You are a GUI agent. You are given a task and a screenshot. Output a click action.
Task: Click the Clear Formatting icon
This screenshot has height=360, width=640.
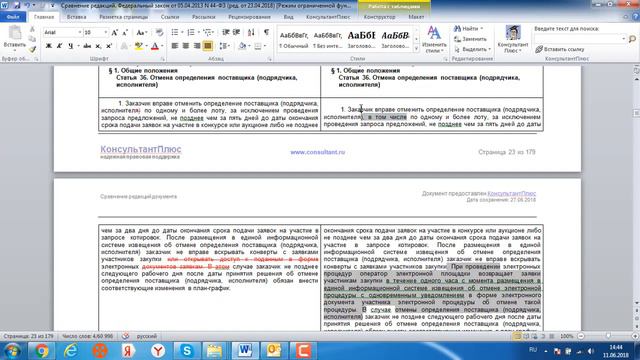pyautogui.click(x=160, y=32)
